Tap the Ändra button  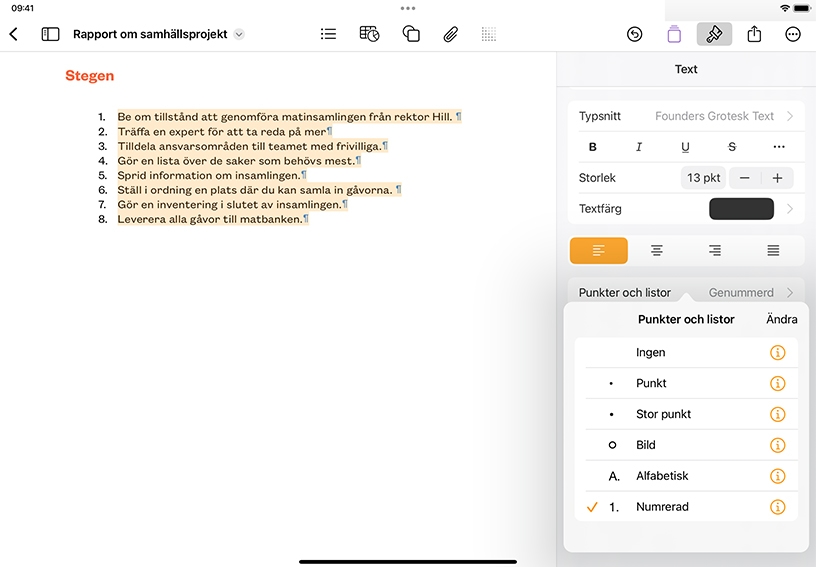point(781,319)
